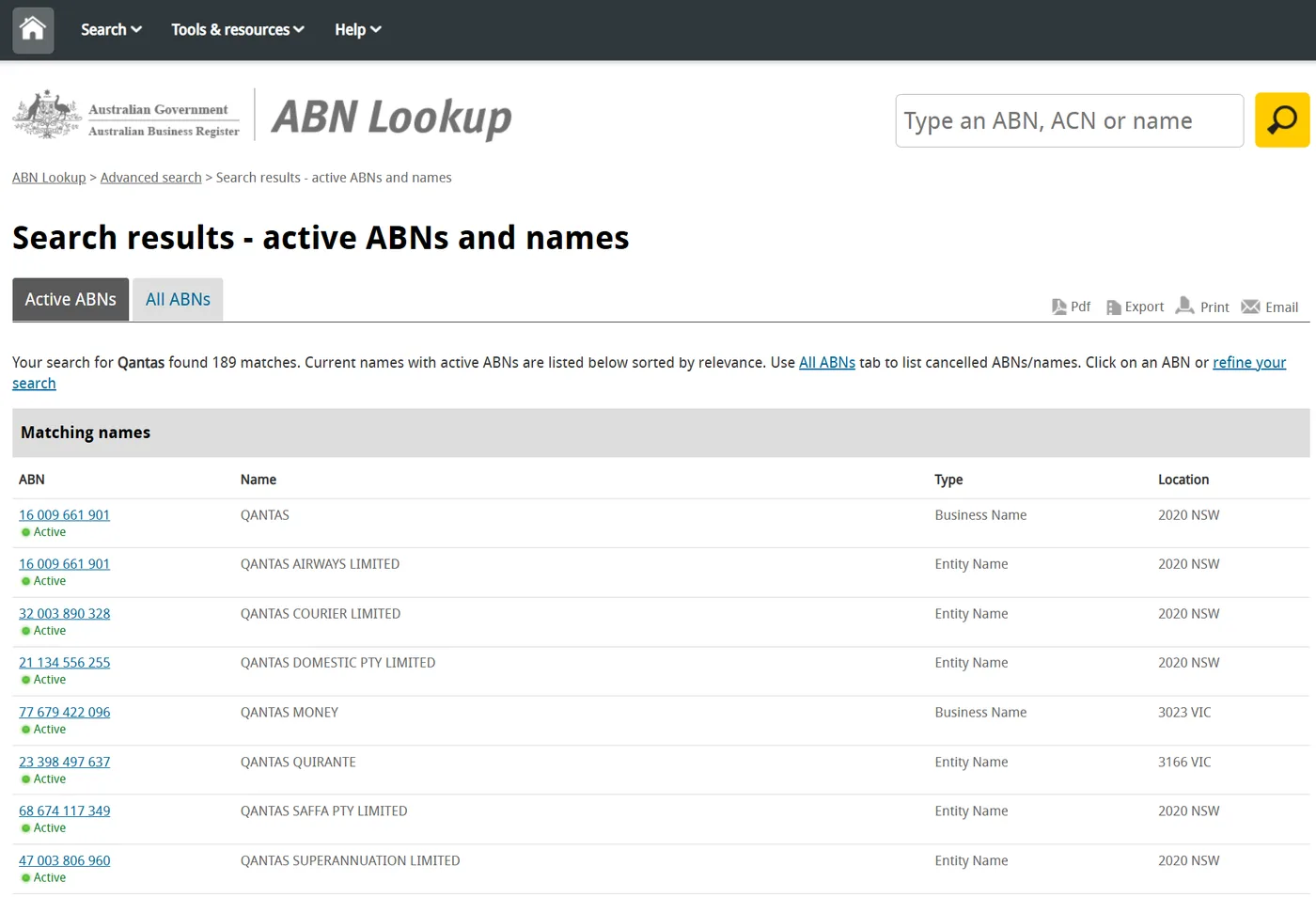The image size is (1316, 897).
Task: Open the ABN link for the QANTAS business name
Action: click(64, 515)
